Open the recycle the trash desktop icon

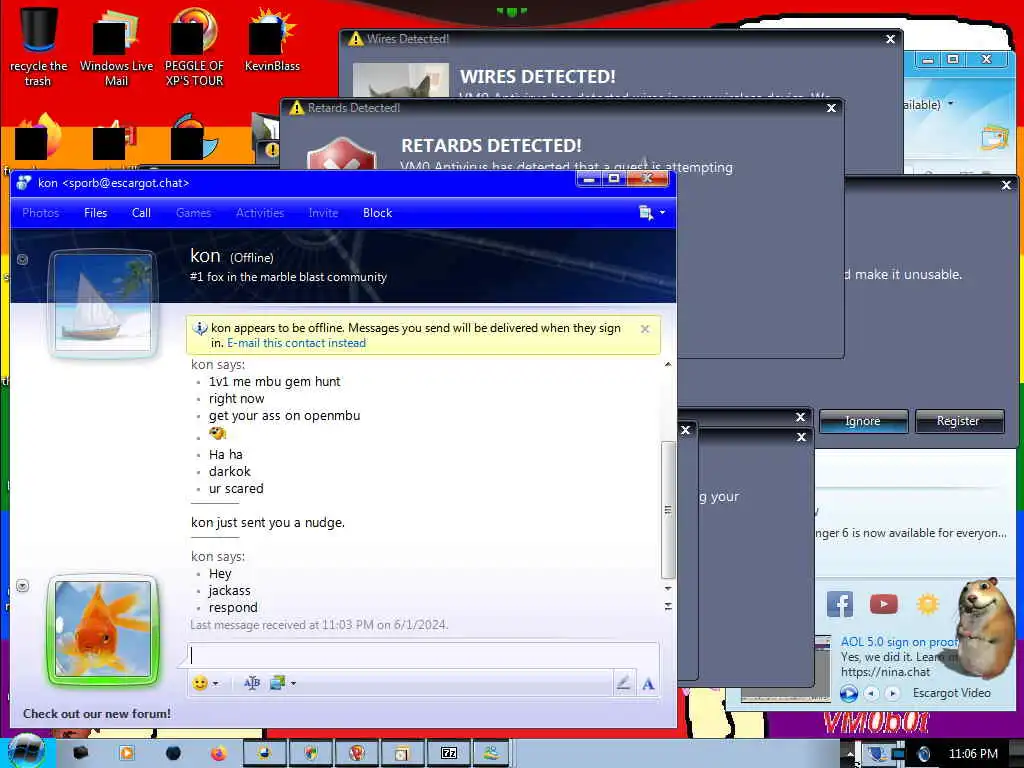click(38, 47)
